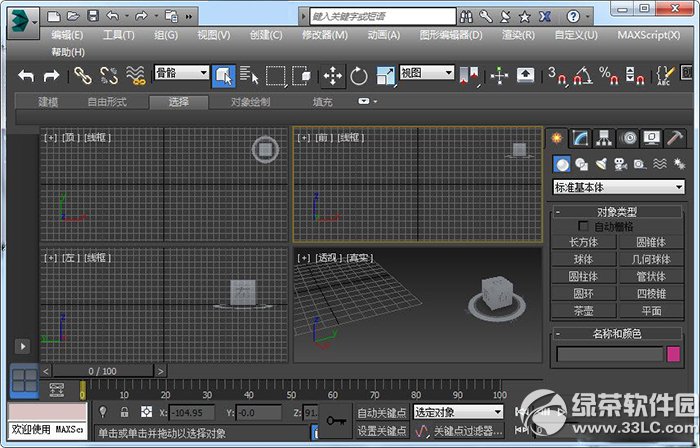This screenshot has height=448, width=700.
Task: Activate the Select and Rotate tool
Action: [358, 76]
